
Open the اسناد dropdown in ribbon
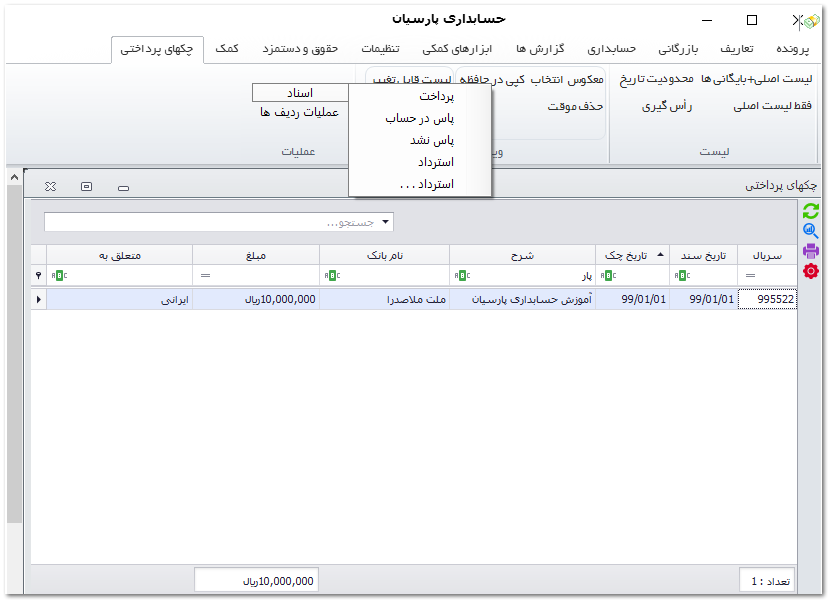point(300,92)
